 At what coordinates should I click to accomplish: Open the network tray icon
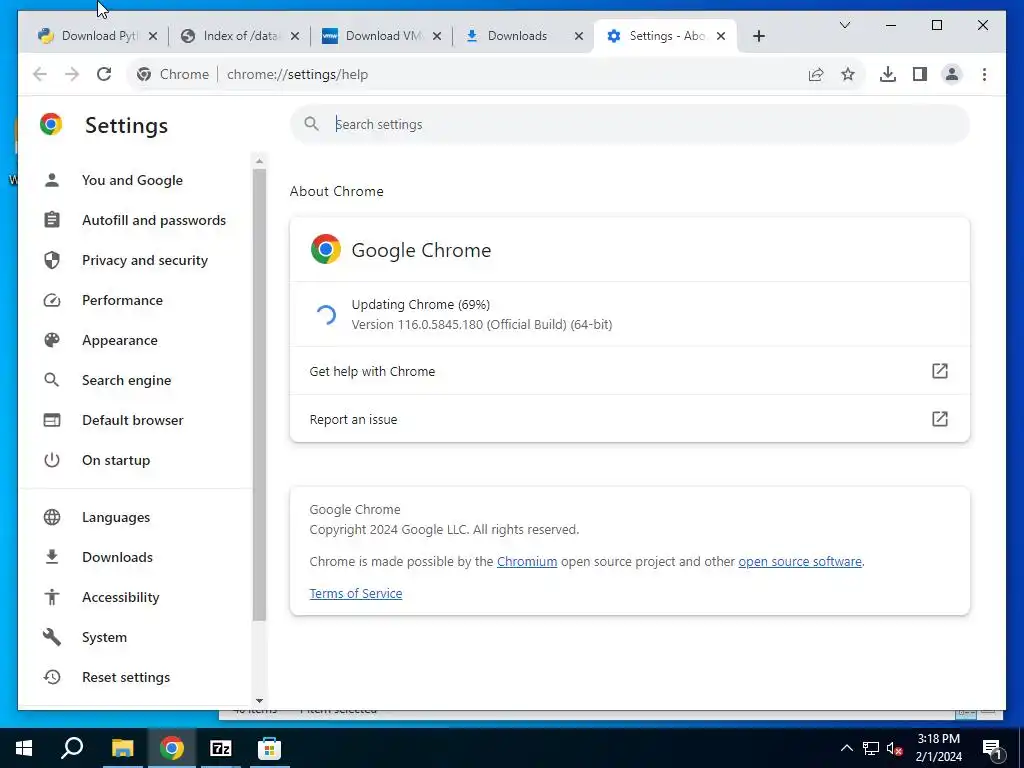(871, 748)
